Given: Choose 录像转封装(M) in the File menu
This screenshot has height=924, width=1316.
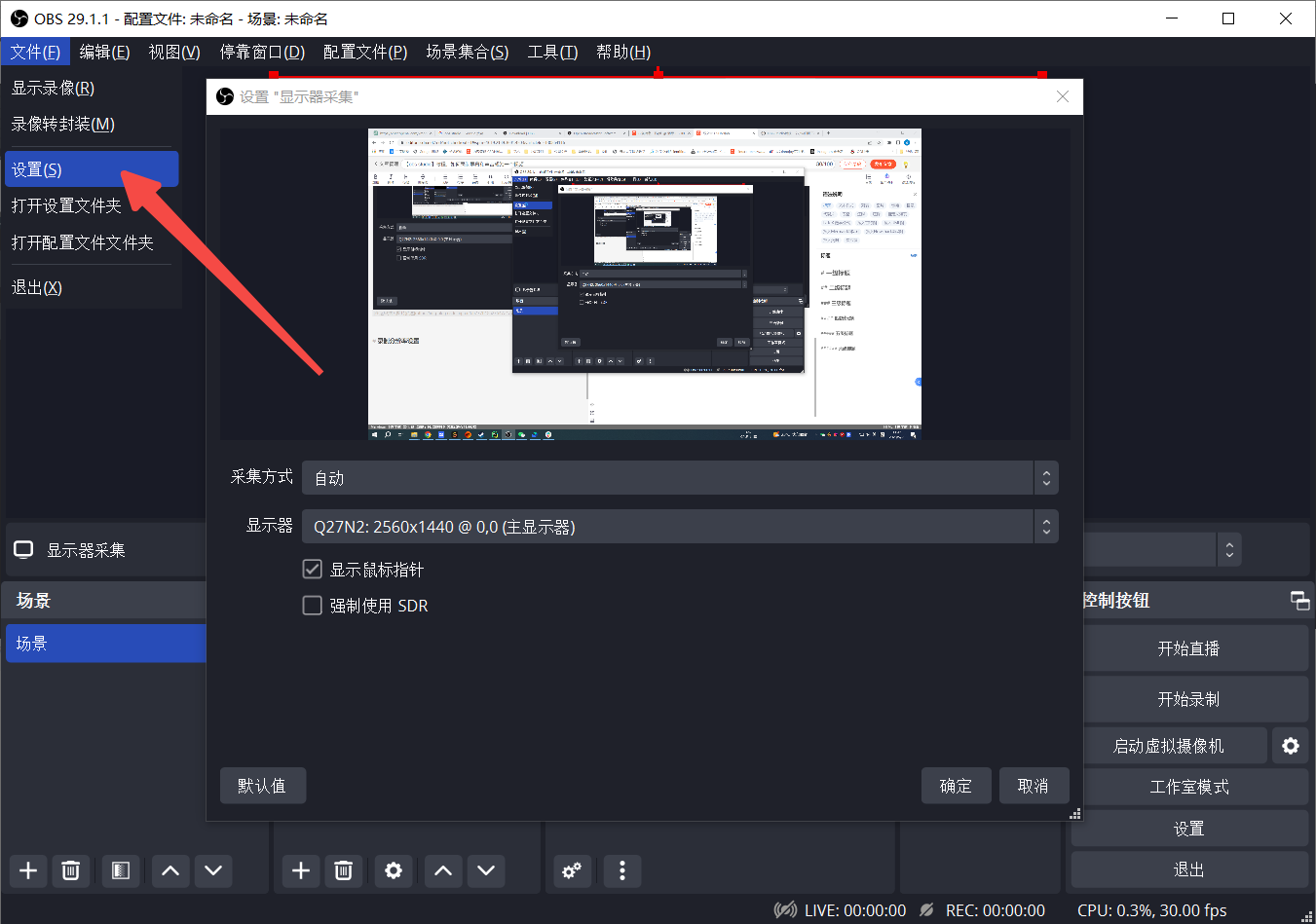Looking at the screenshot, I should coord(92,124).
